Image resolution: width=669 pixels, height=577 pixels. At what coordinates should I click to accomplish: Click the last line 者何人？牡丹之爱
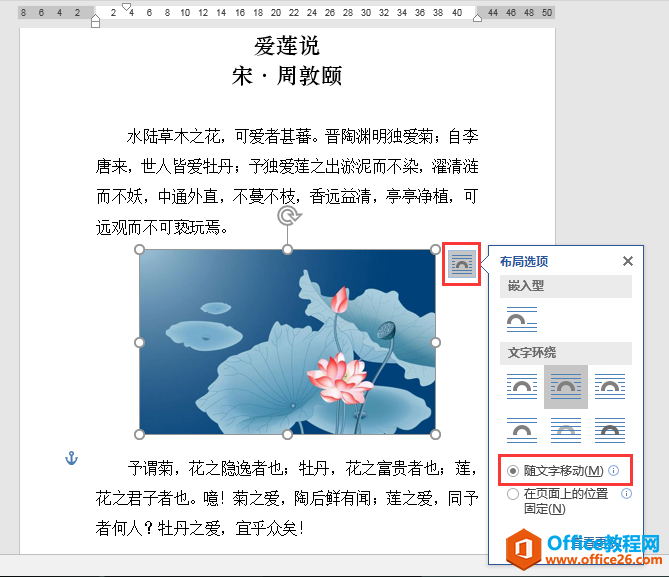point(200,529)
